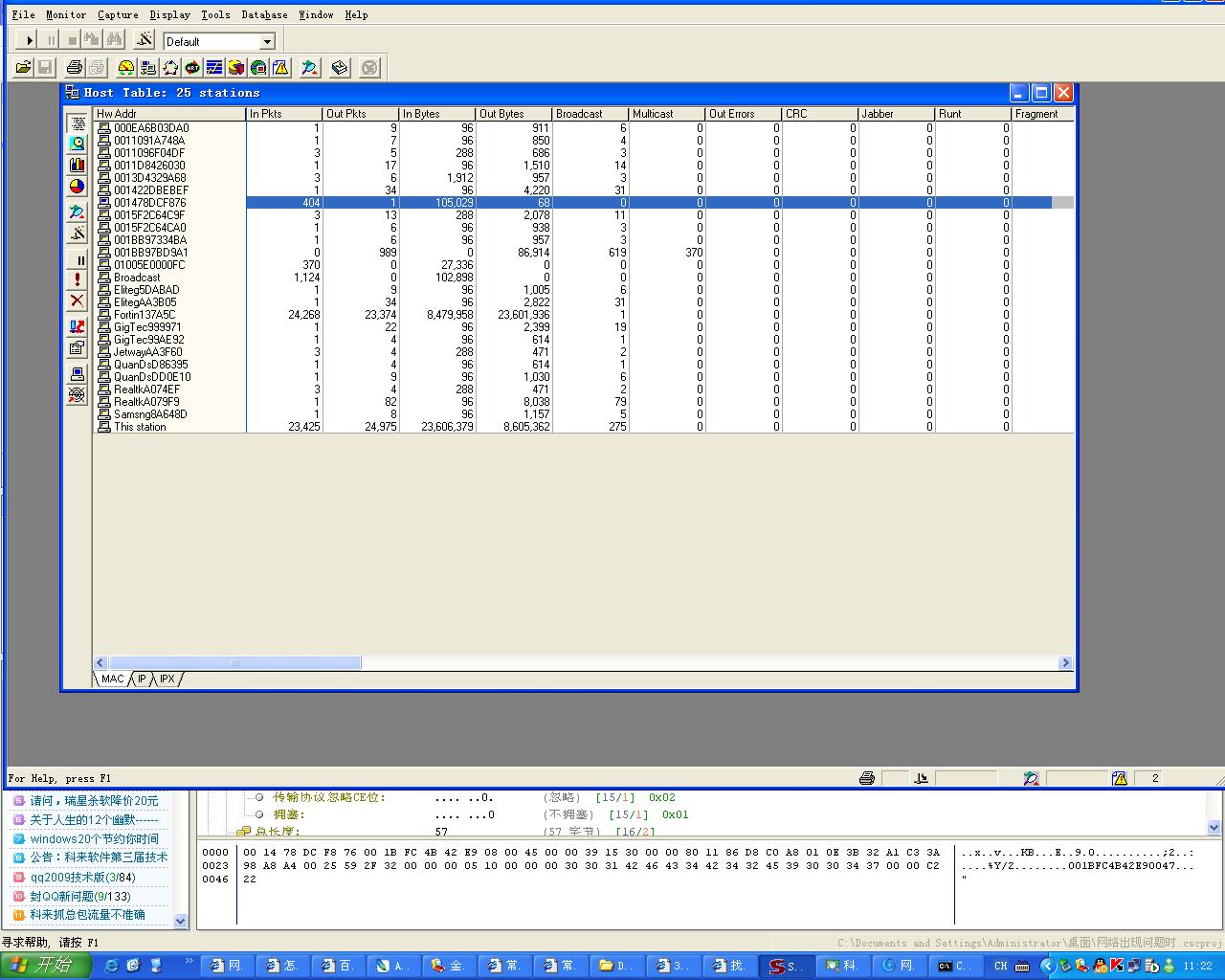Click the open file folder icon
Viewport: 1225px width, 980px height.
tap(23, 67)
